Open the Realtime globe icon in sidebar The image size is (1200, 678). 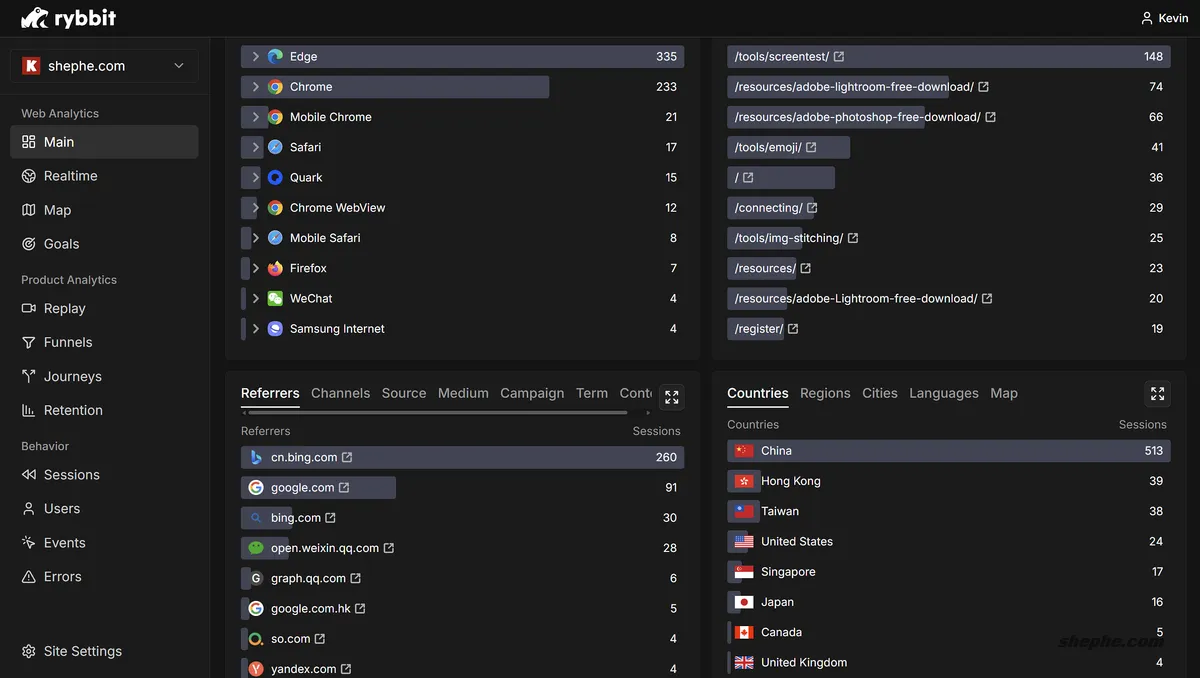tap(29, 176)
